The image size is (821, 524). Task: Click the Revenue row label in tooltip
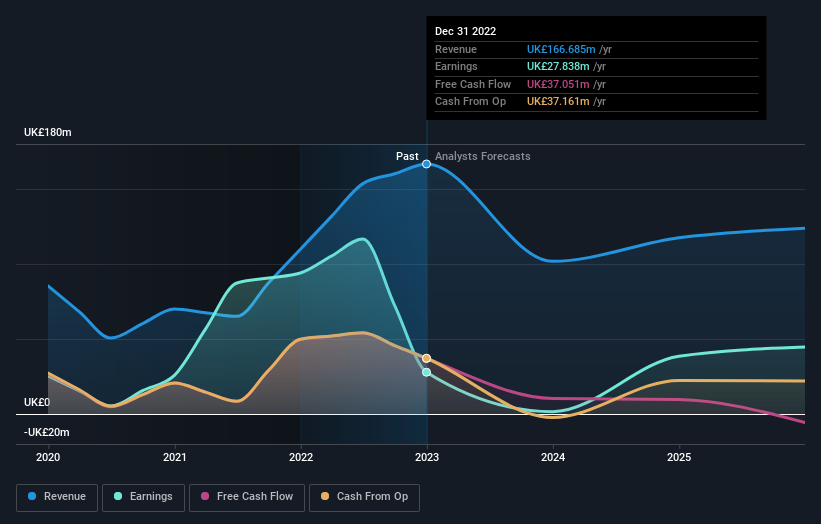point(456,49)
